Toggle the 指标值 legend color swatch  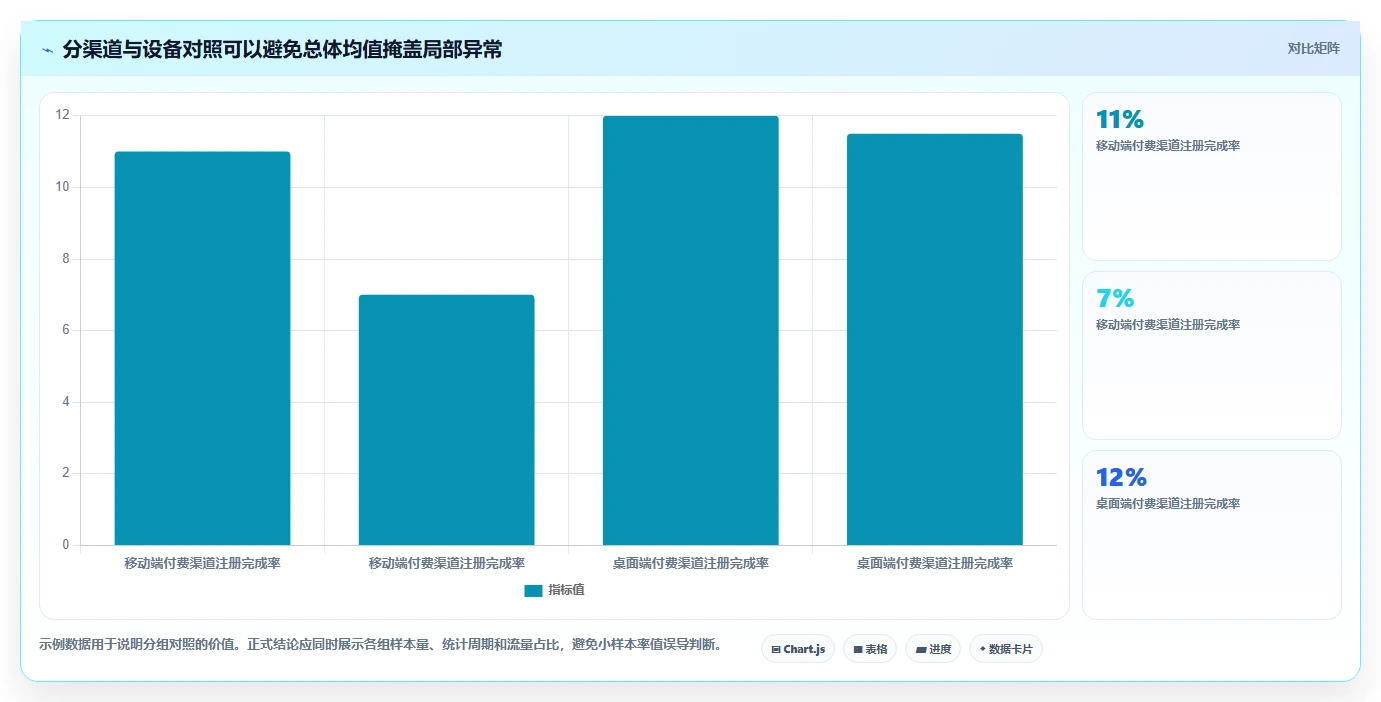[x=533, y=591]
